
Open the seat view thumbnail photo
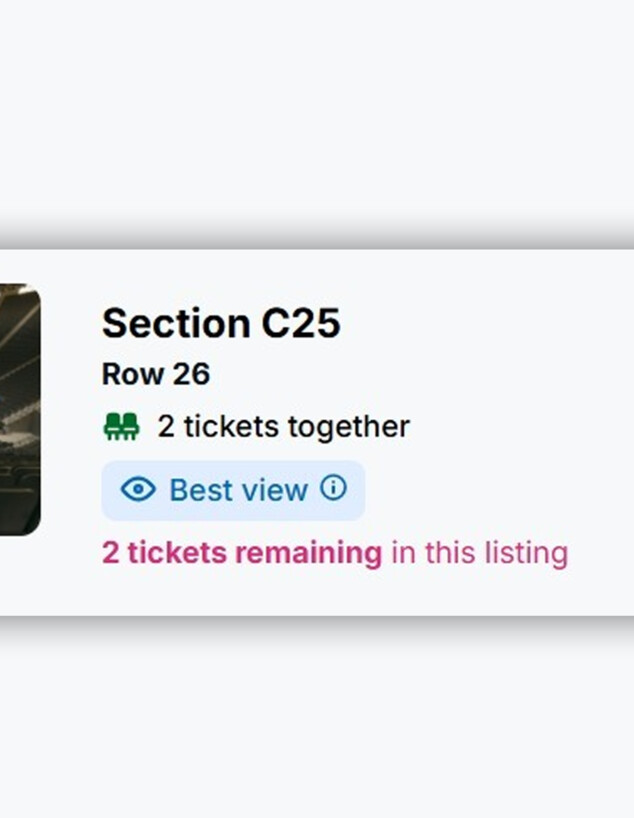pos(19,409)
